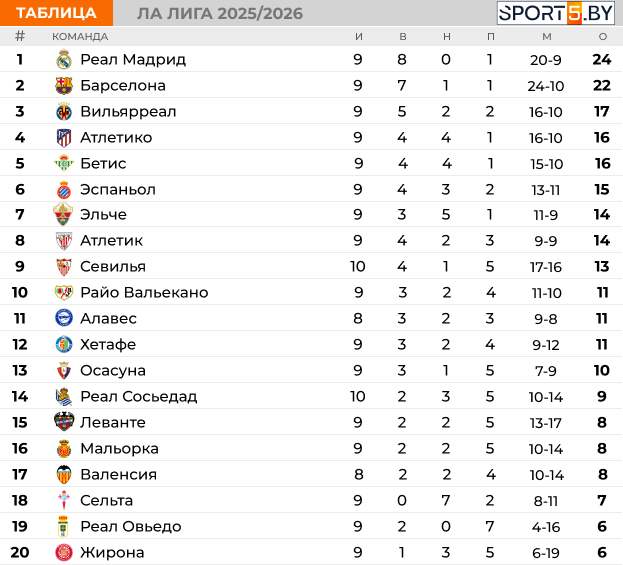Click the Betis green crest icon
623x565 pixels.
(64, 164)
